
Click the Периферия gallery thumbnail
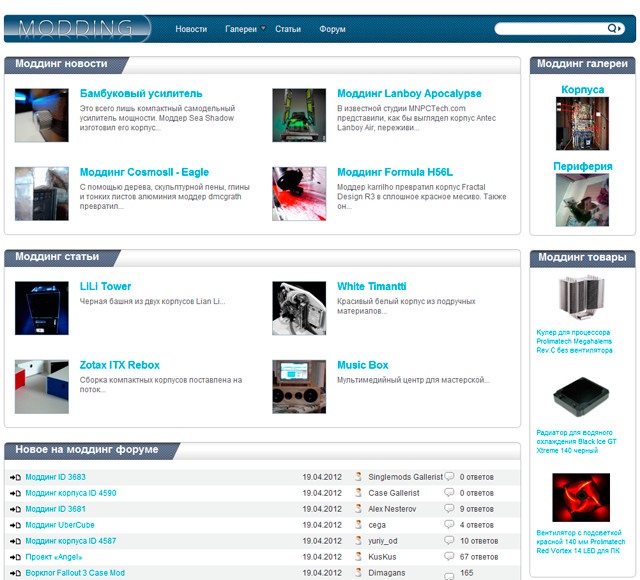pyautogui.click(x=582, y=200)
